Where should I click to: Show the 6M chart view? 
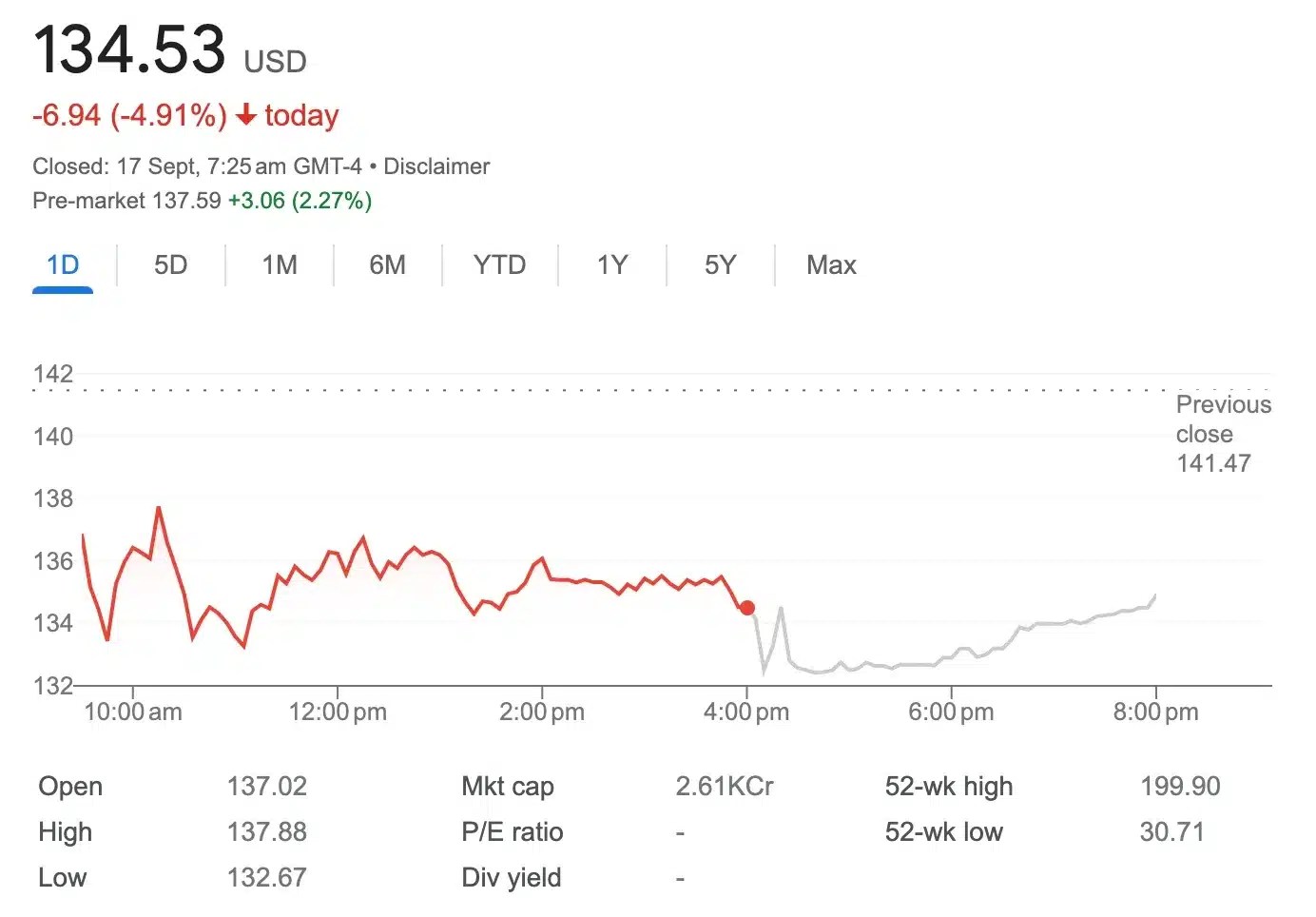pyautogui.click(x=387, y=264)
